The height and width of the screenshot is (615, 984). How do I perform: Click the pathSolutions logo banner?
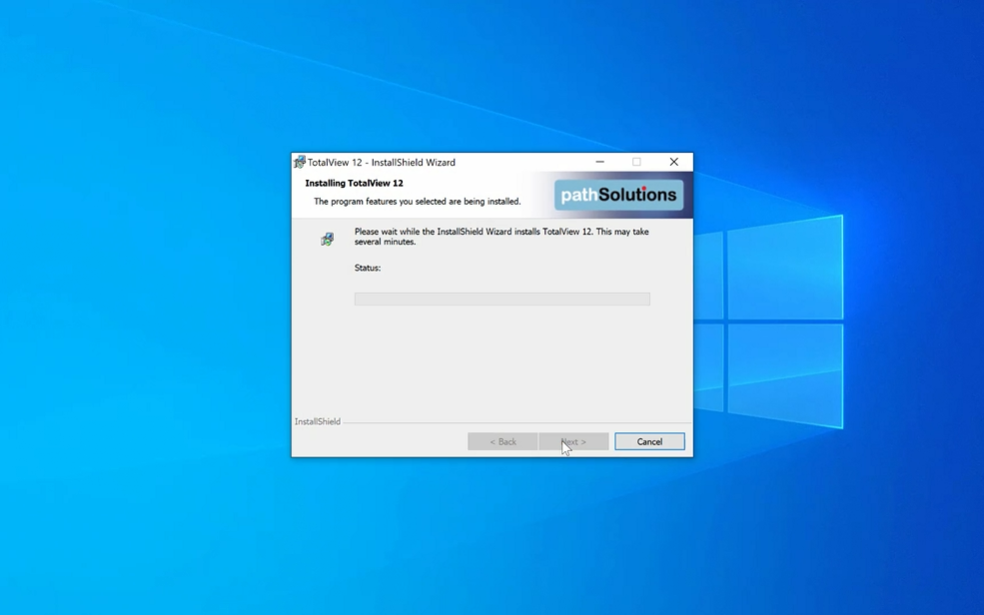coord(618,194)
